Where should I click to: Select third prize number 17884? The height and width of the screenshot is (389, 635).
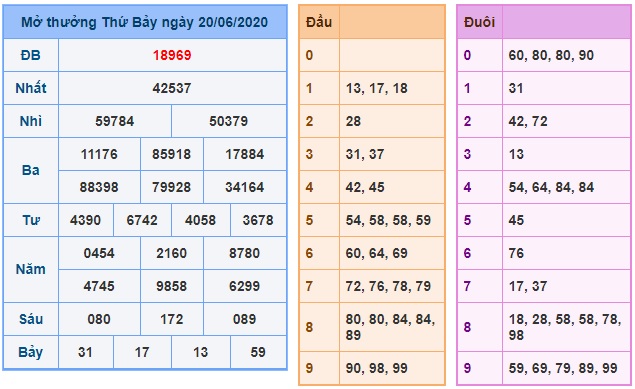pos(245,154)
